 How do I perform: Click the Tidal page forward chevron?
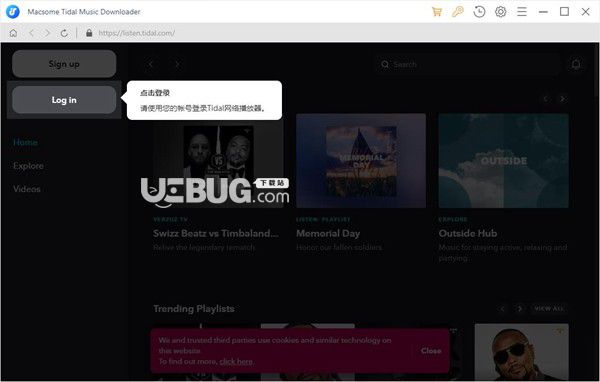click(x=178, y=64)
